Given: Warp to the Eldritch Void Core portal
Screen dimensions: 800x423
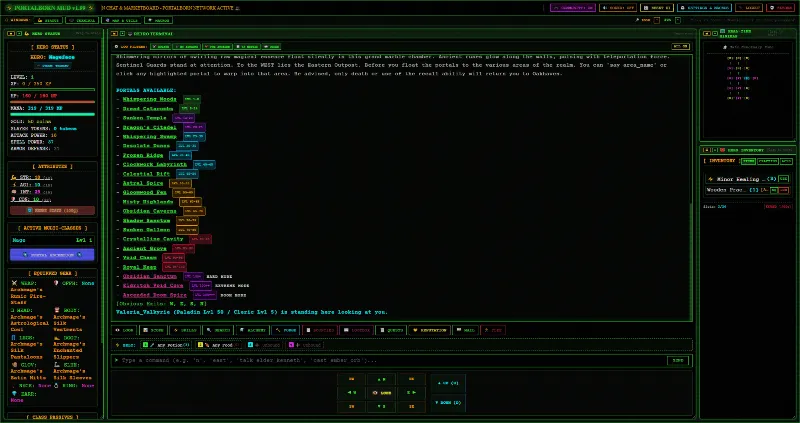Looking at the screenshot, I should pyautogui.click(x=153, y=286).
